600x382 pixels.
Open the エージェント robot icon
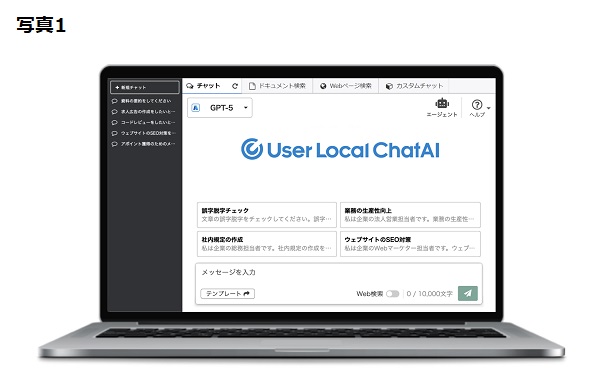point(442,103)
